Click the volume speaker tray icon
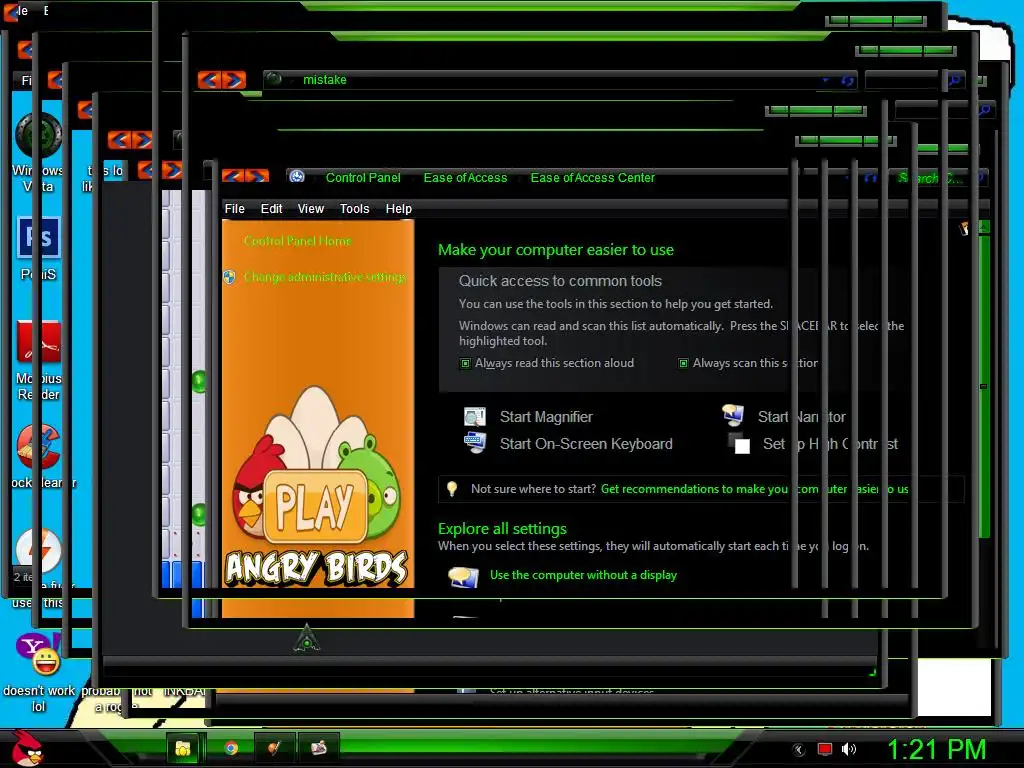This screenshot has width=1024, height=768. [849, 749]
